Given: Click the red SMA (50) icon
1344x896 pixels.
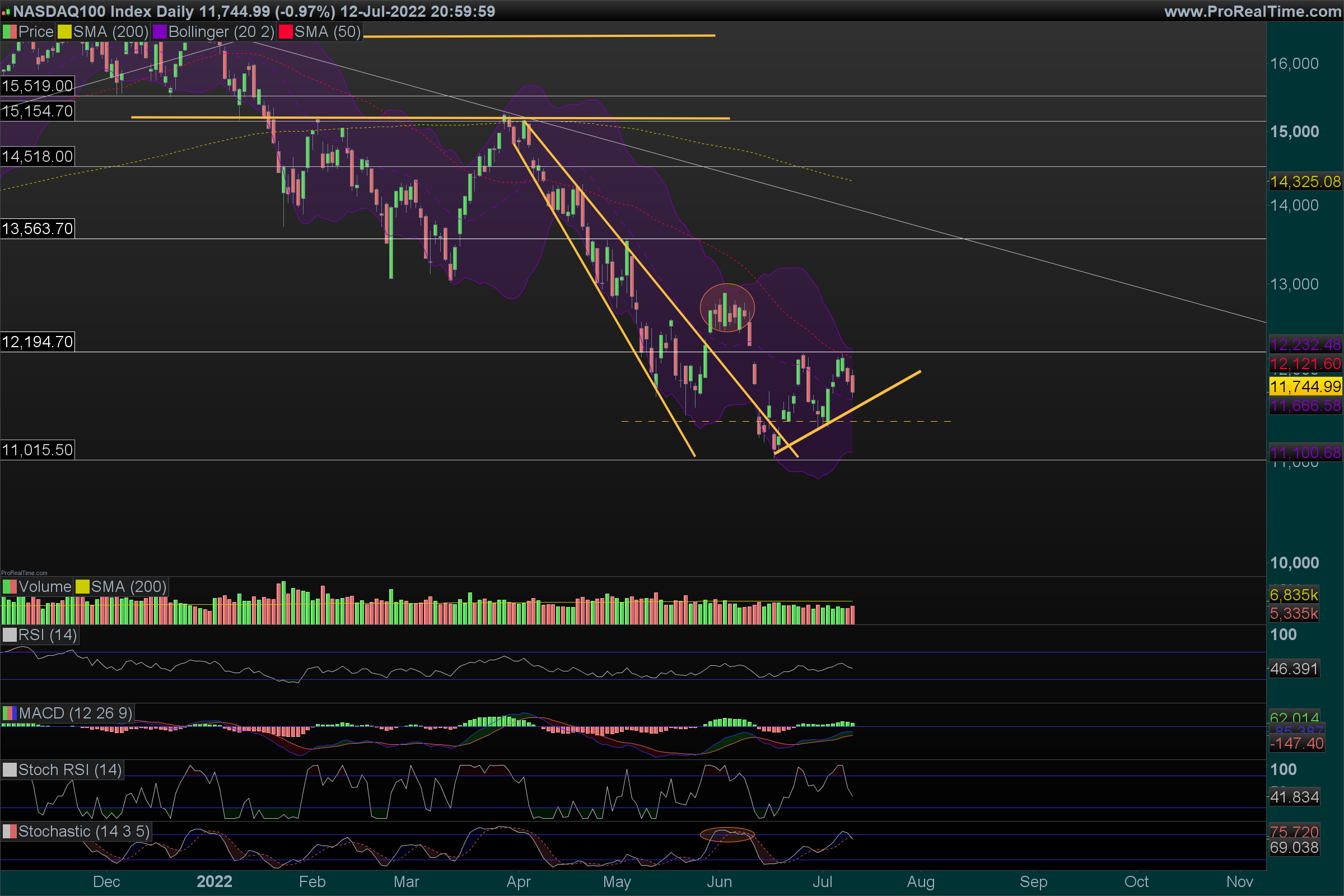Looking at the screenshot, I should 286,32.
